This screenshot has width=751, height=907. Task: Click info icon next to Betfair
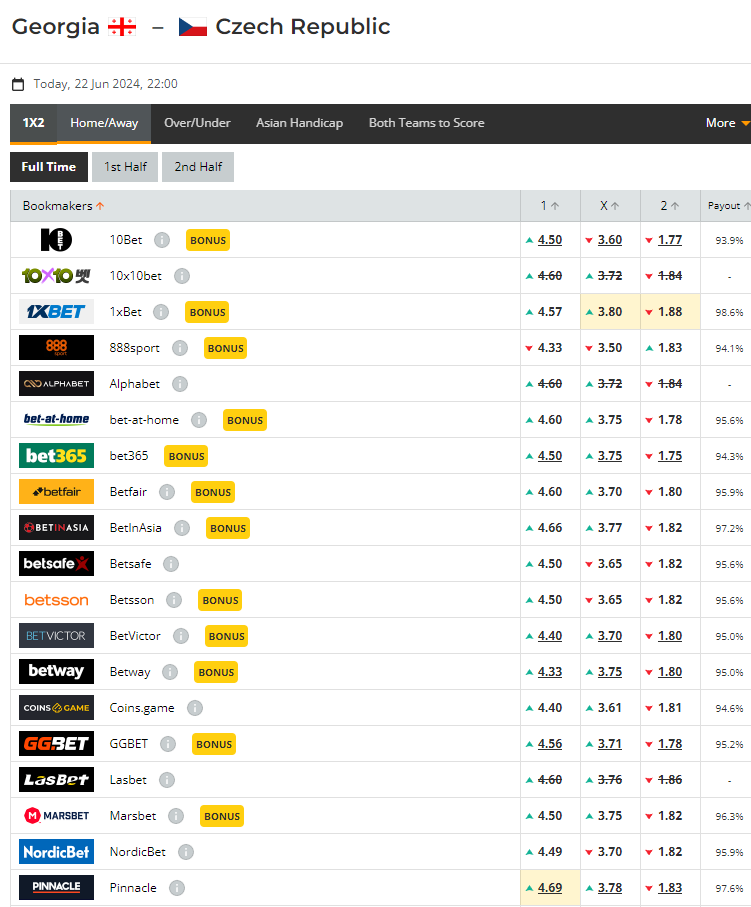[167, 492]
